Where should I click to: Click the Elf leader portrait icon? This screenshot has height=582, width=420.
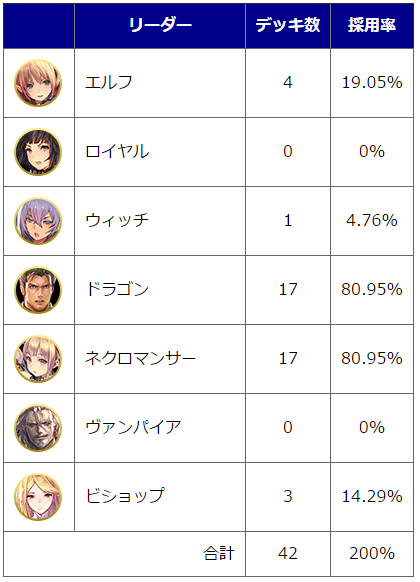(38, 83)
